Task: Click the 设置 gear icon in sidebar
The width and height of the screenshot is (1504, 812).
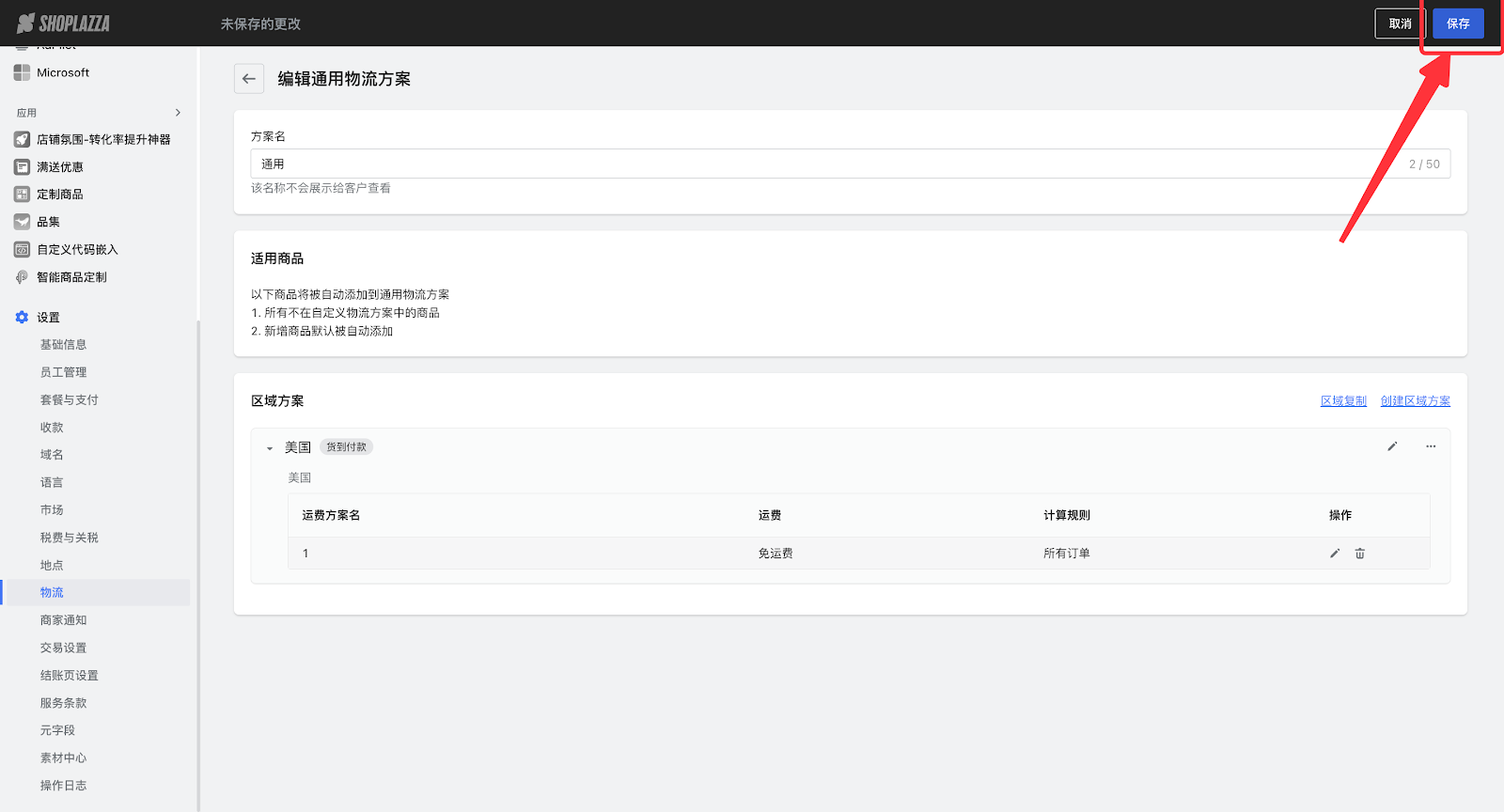Action: [22, 318]
